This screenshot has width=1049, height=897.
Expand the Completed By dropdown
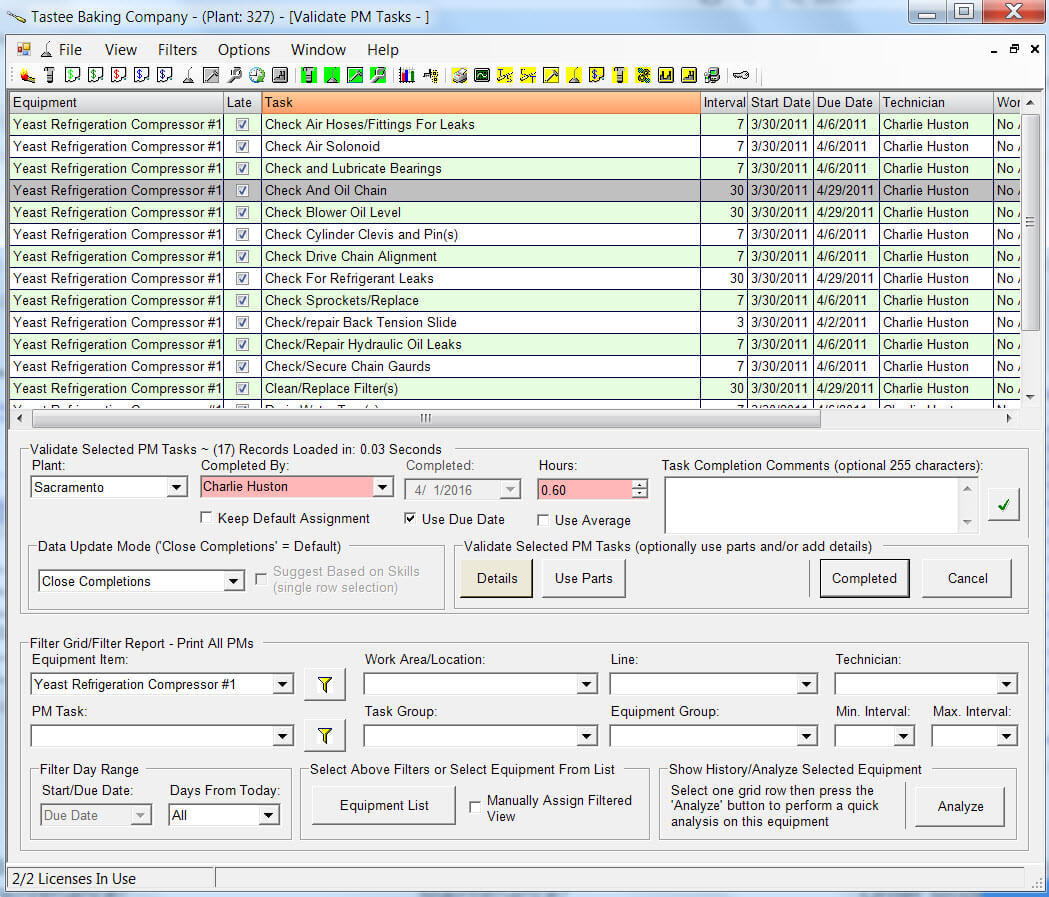click(383, 486)
